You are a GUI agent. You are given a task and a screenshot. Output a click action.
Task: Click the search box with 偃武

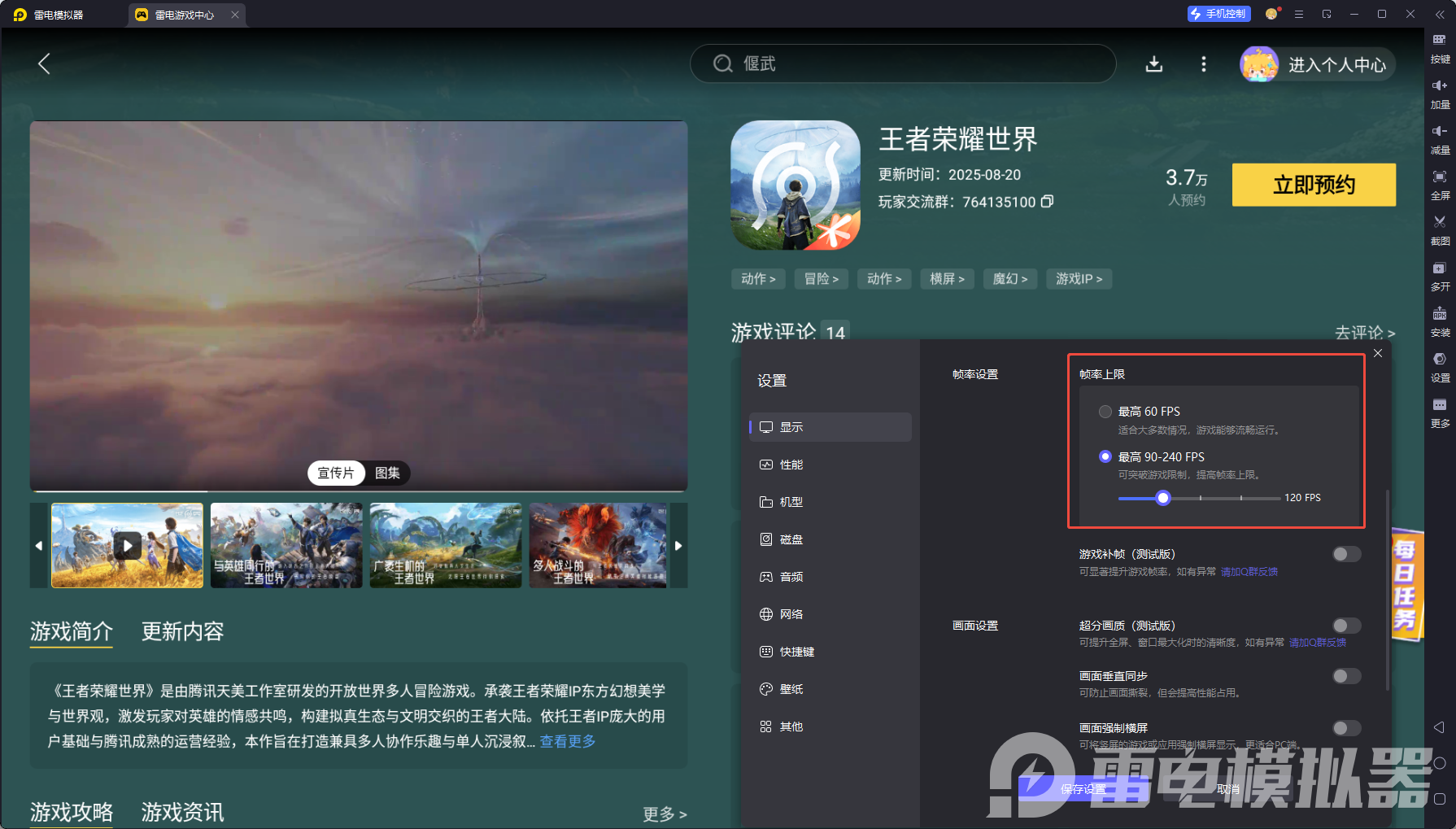(x=903, y=64)
